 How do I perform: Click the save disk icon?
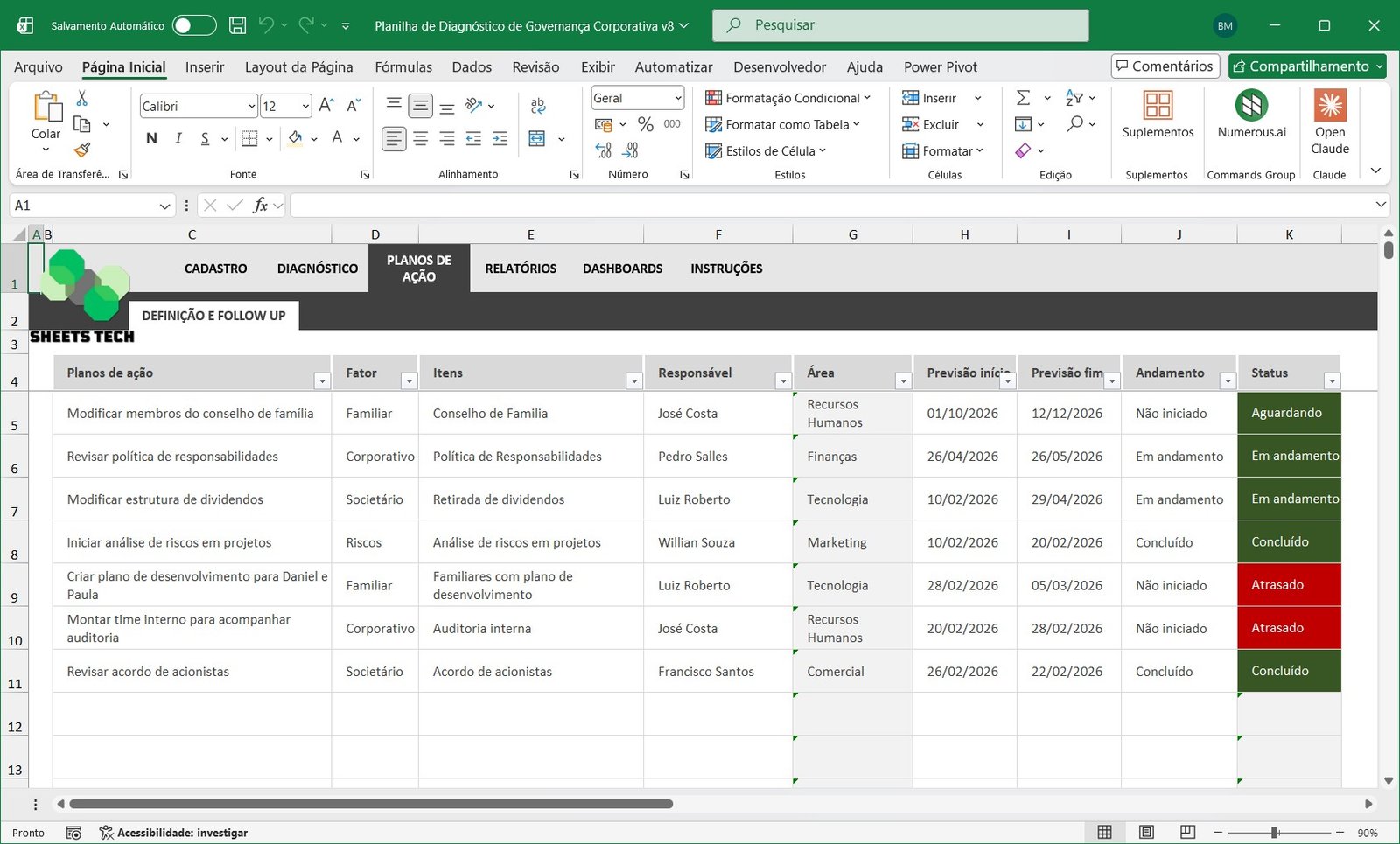(237, 25)
